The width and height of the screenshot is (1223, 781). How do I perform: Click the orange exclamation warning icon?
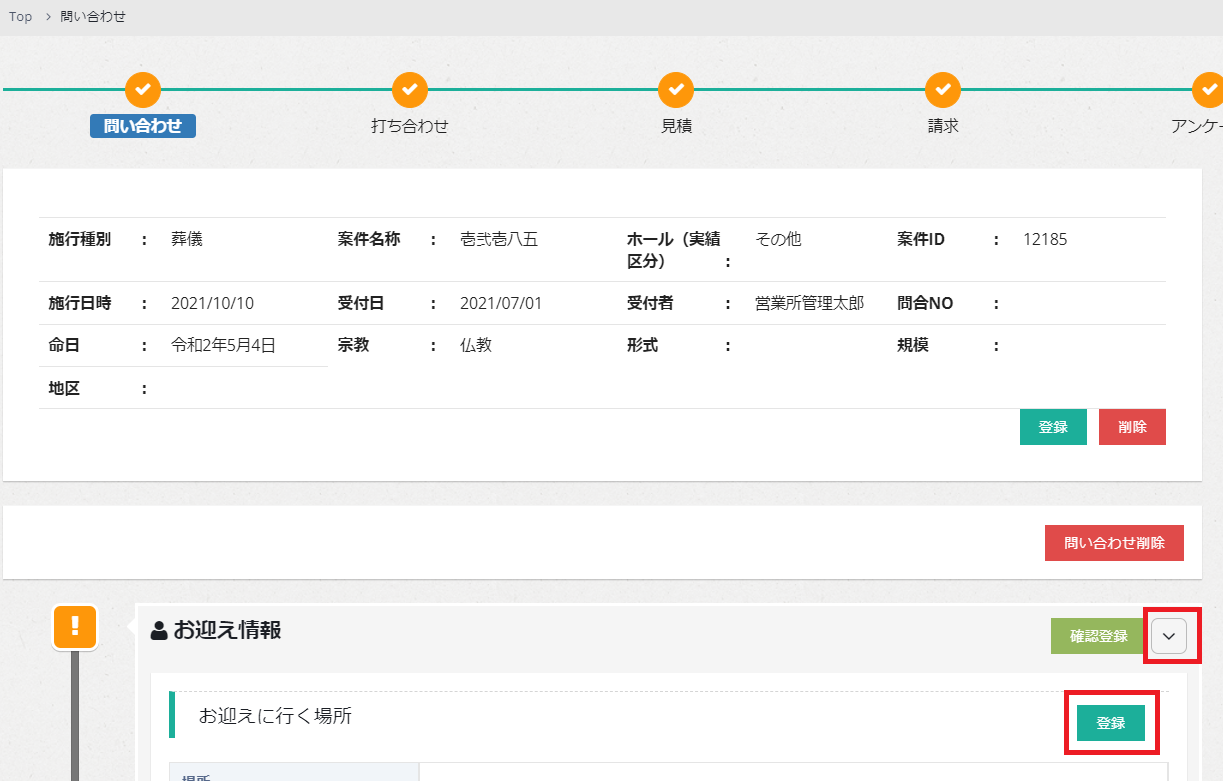75,628
